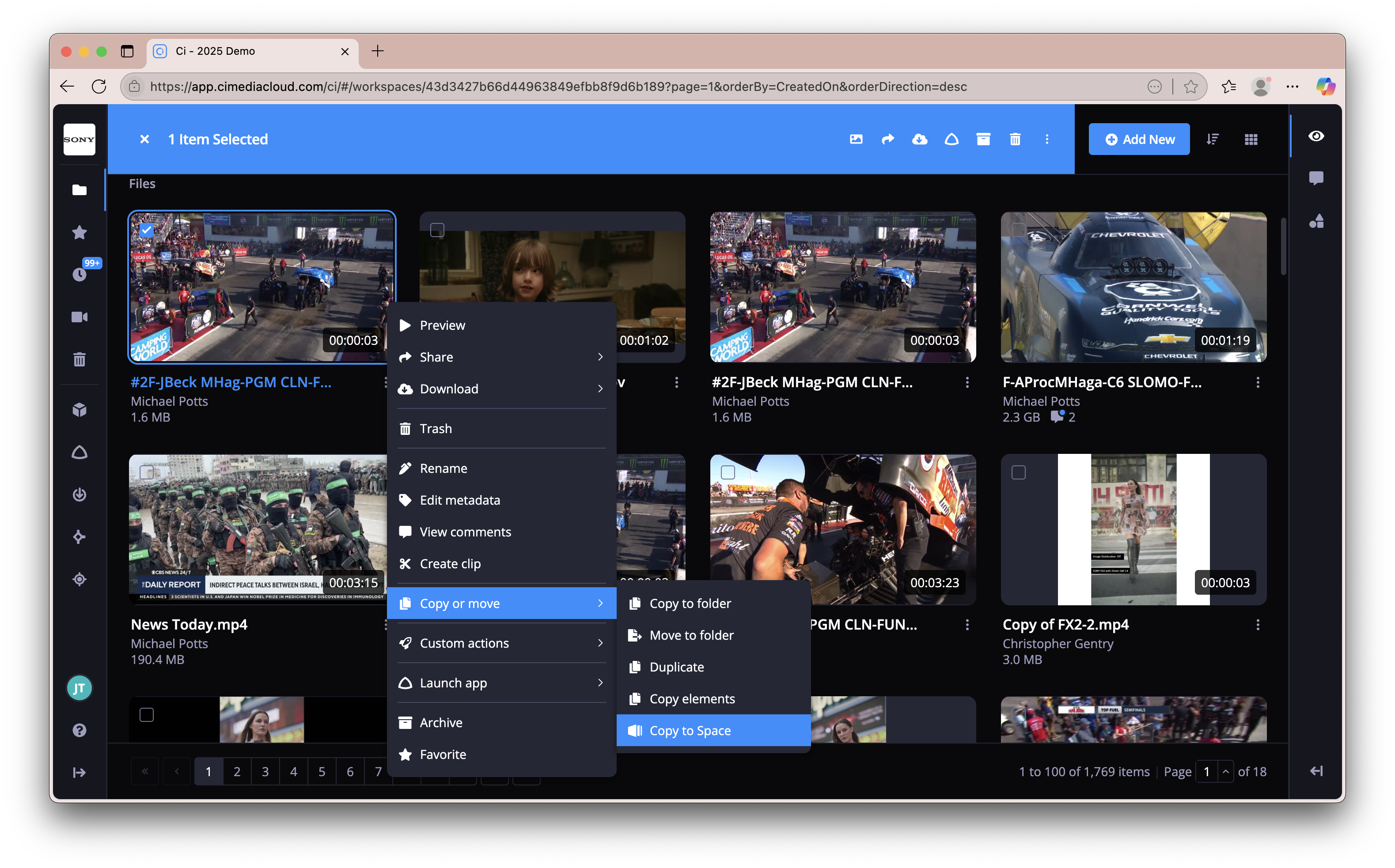Open the cube icon in left sidebar
This screenshot has height=868, width=1395.
[79, 410]
